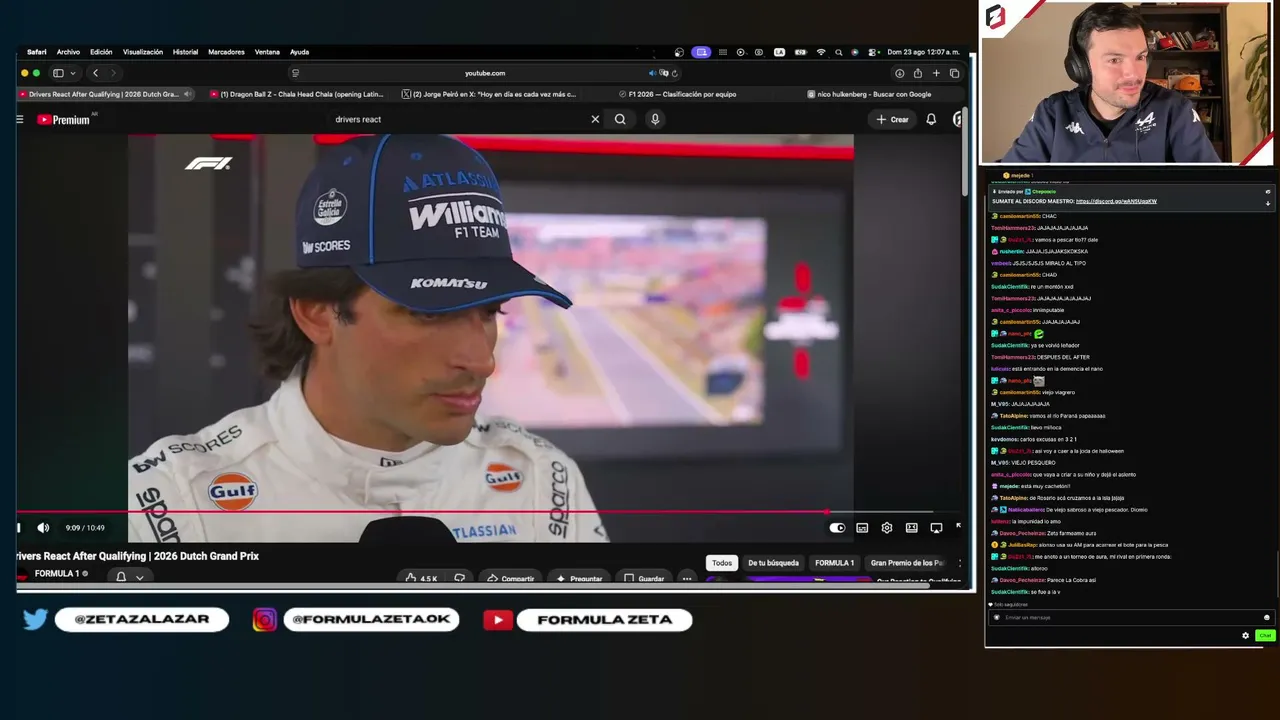Go to YouTube Premium home logo
Image resolution: width=1280 pixels, height=720 pixels.
pos(64,120)
